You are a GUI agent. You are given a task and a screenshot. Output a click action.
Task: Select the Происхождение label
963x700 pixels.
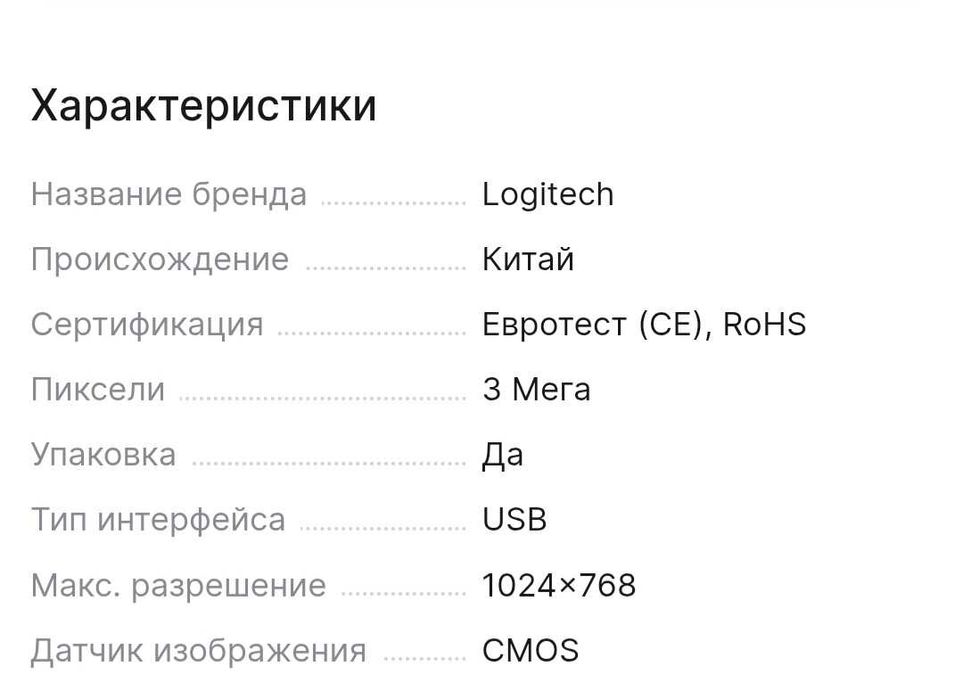pos(160,259)
